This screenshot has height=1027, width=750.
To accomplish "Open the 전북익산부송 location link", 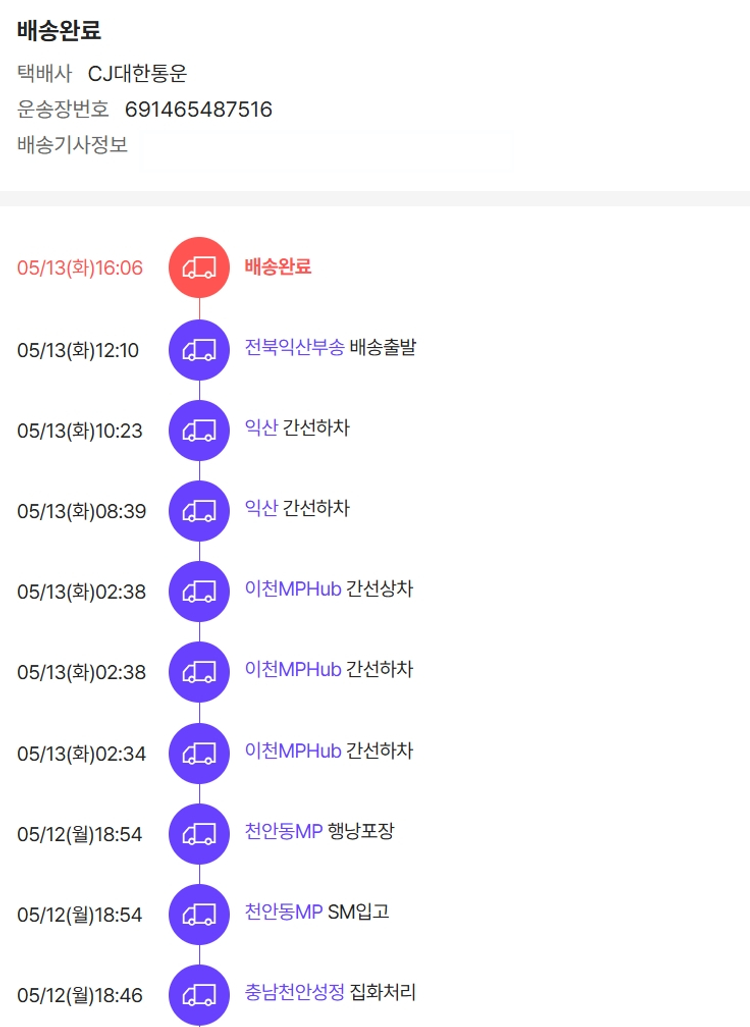I will [294, 347].
